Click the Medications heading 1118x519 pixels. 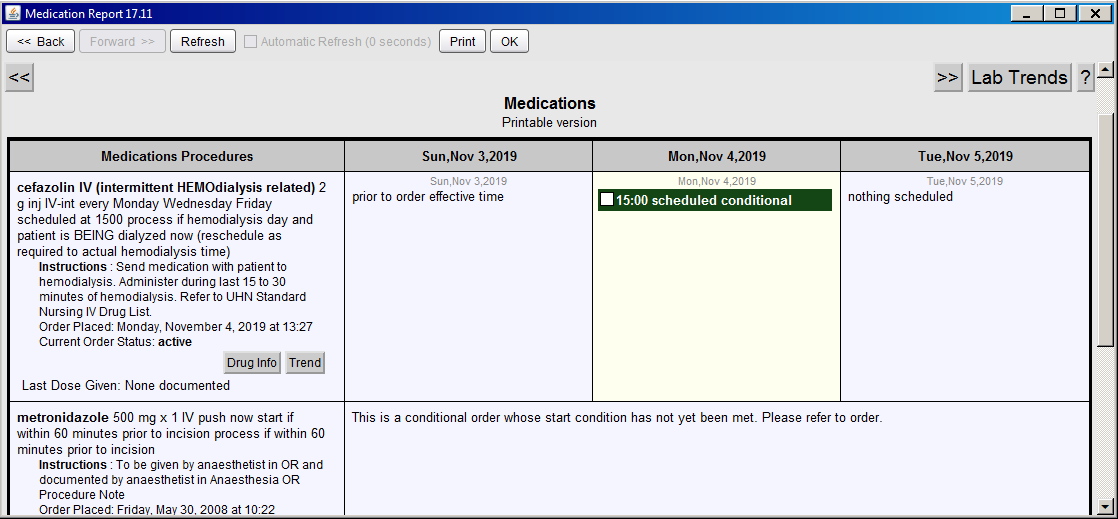(549, 104)
